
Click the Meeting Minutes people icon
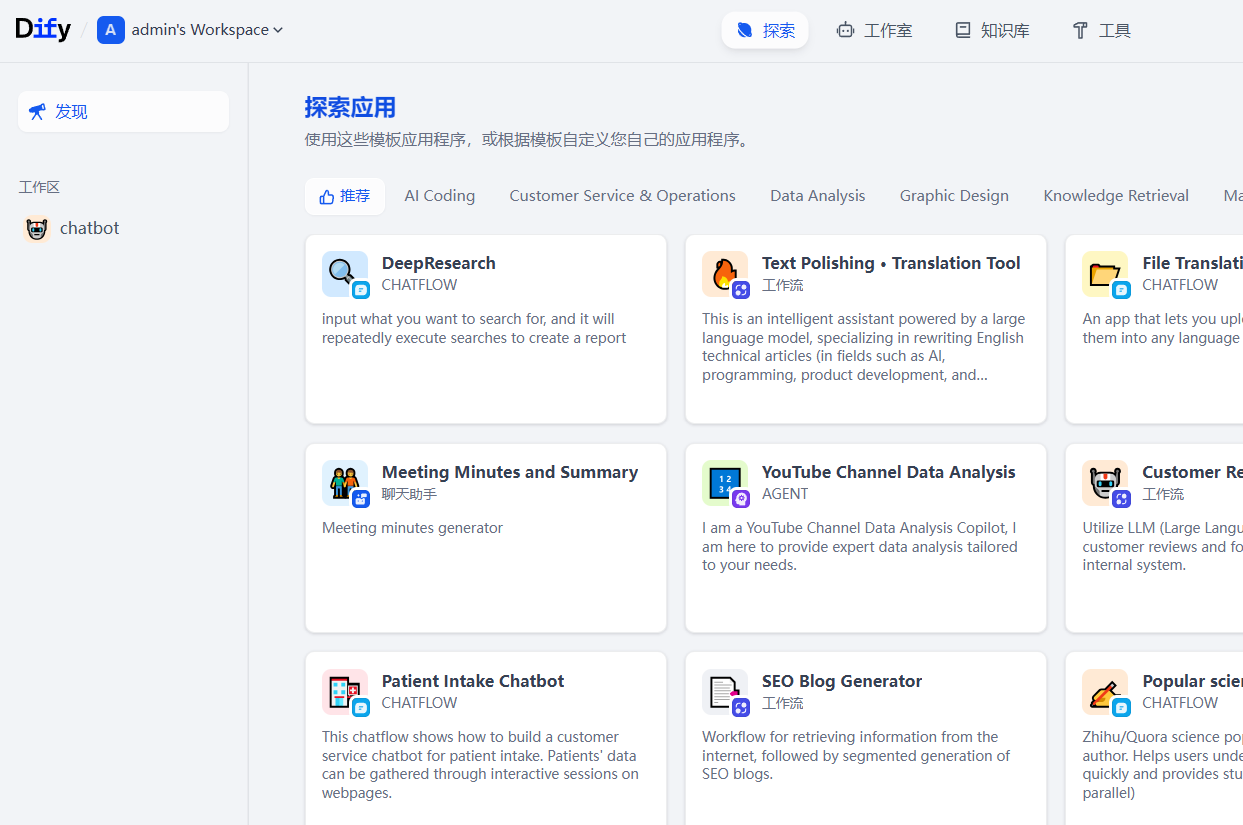[345, 483]
